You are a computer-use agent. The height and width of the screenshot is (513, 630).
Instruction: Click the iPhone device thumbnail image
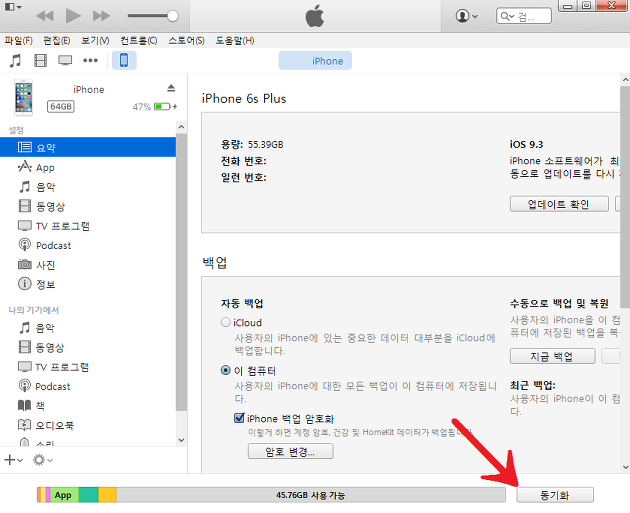pyautogui.click(x=24, y=97)
